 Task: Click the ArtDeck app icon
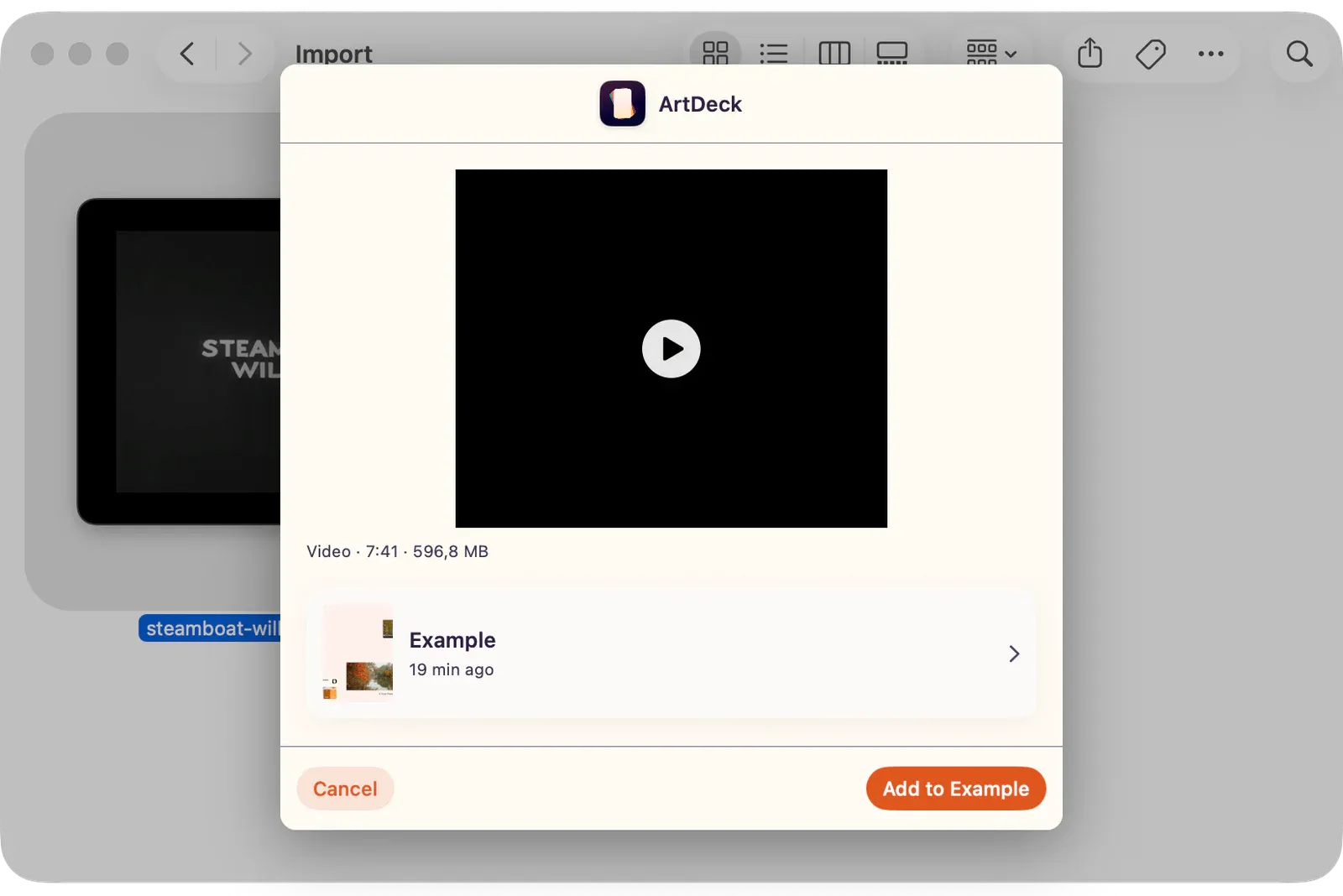[x=622, y=104]
